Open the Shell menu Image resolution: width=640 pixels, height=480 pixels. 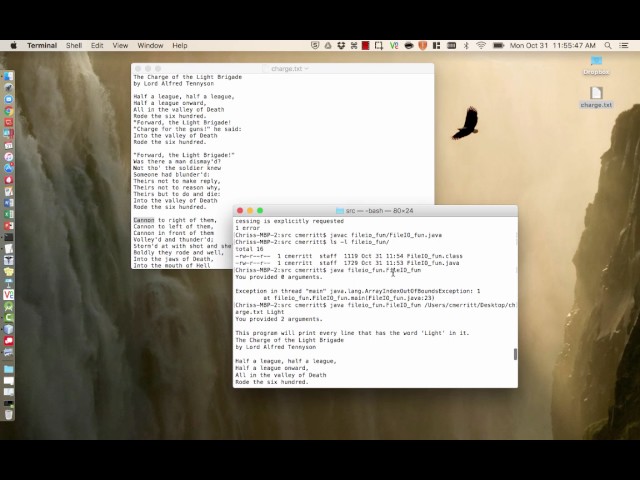pos(74,46)
